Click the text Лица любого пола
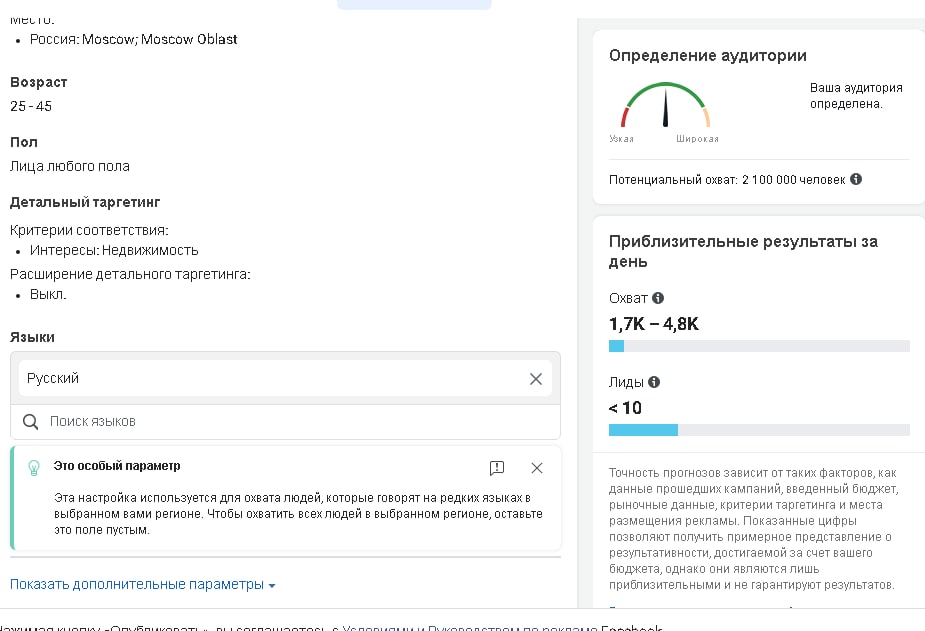 pyautogui.click(x=70, y=166)
